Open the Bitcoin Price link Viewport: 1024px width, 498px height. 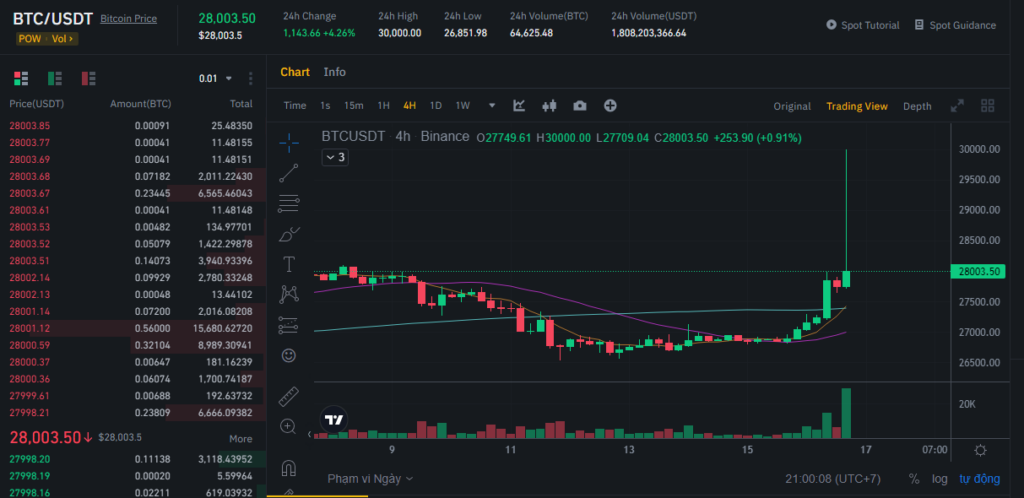pos(129,19)
